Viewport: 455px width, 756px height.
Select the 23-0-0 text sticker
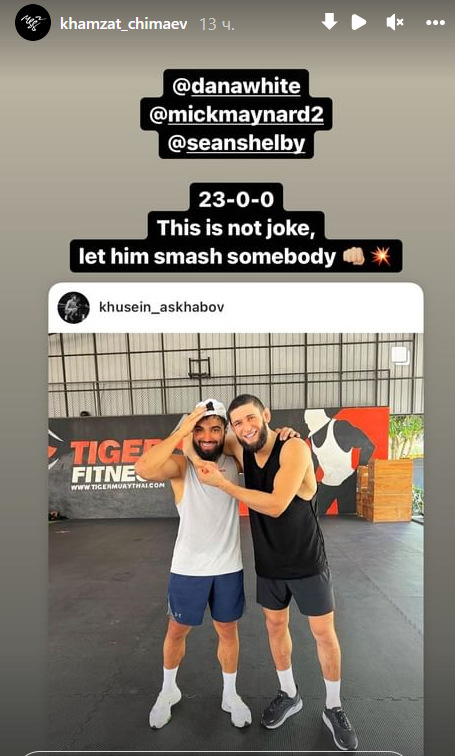(x=236, y=199)
